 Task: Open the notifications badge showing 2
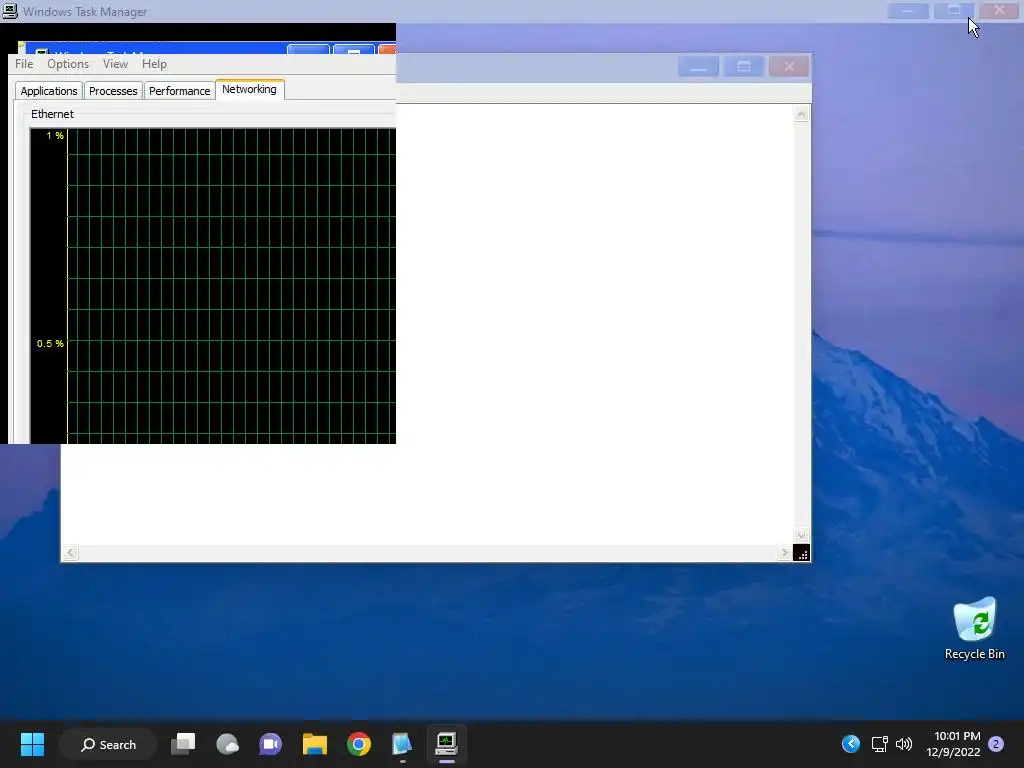tap(996, 744)
